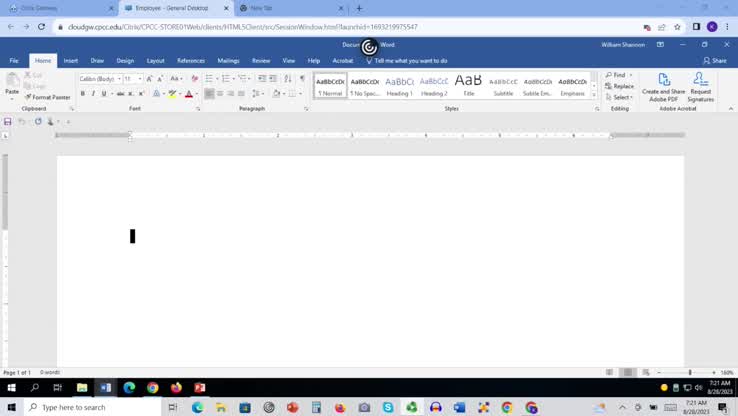The height and width of the screenshot is (416, 738).
Task: Click Request Signatures
Action: pos(700,87)
